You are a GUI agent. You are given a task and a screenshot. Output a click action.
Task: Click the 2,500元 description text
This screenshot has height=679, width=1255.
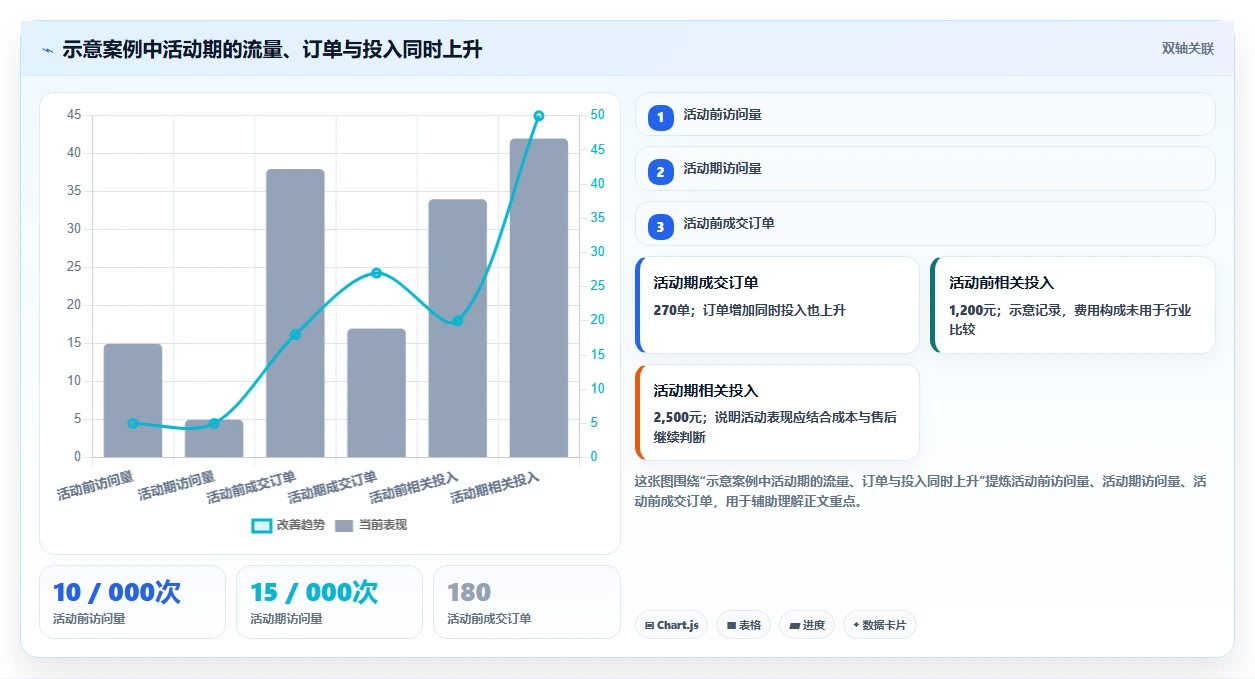[775, 427]
